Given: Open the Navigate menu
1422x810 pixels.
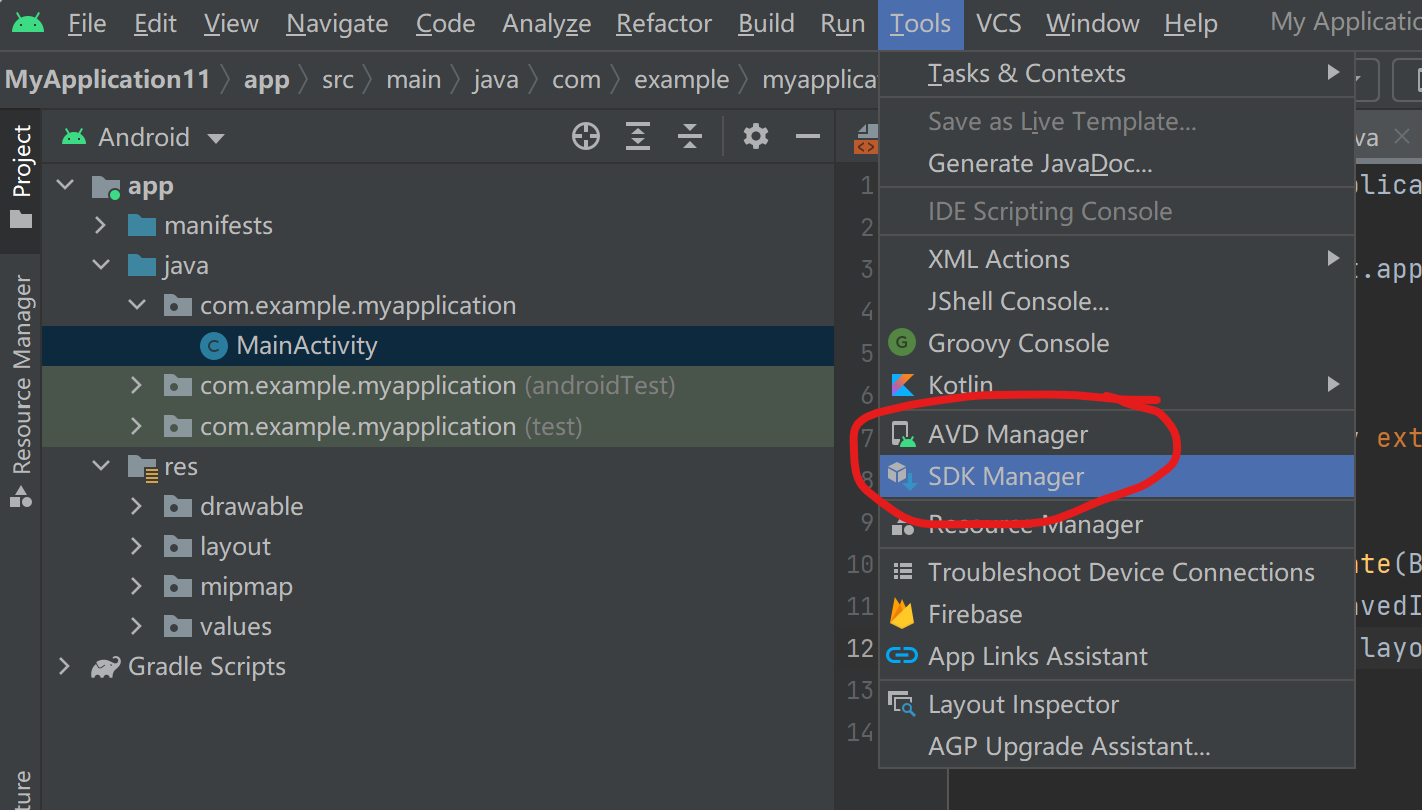Looking at the screenshot, I should pos(337,24).
